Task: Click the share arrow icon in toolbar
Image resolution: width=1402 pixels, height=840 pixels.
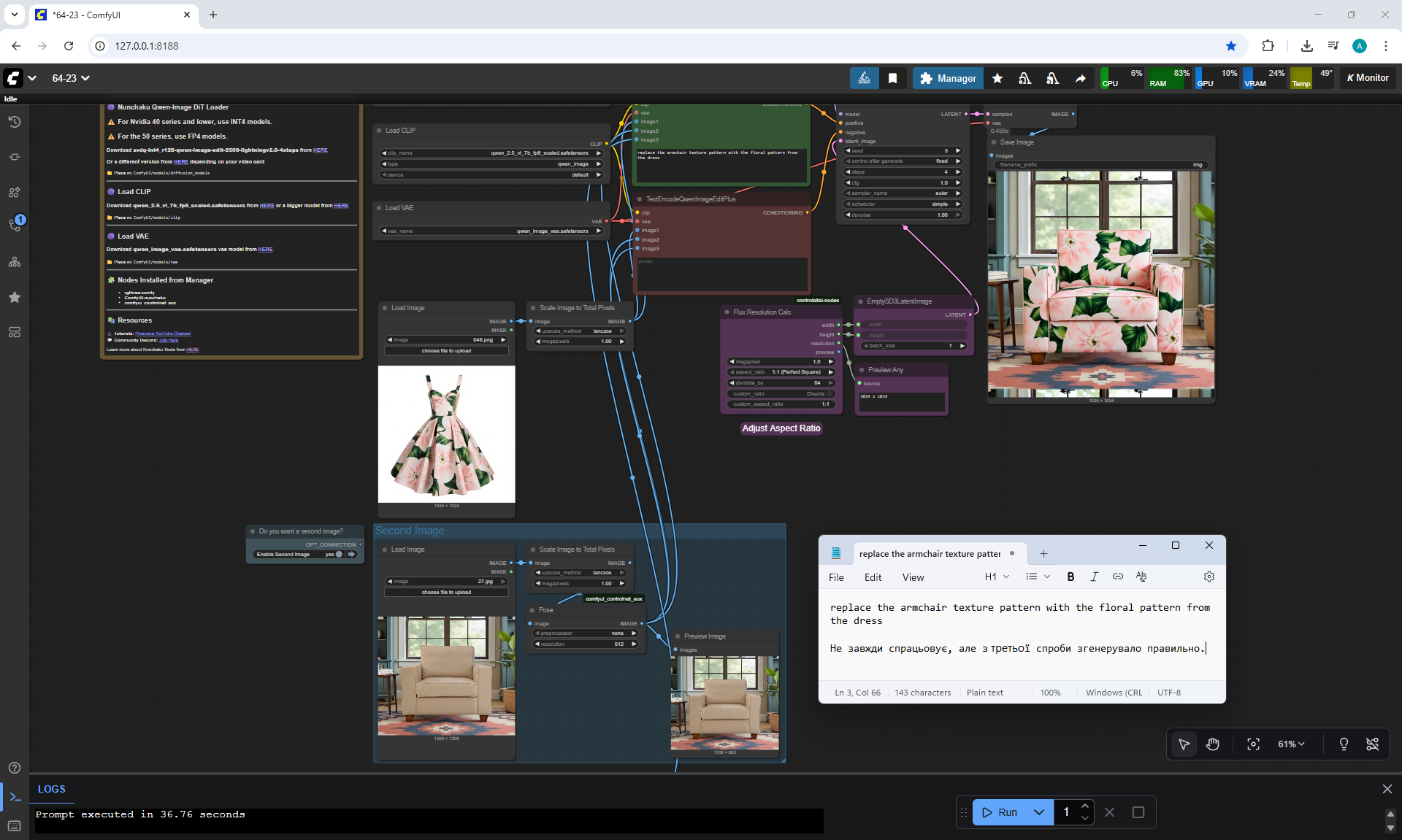Action: (x=1080, y=78)
